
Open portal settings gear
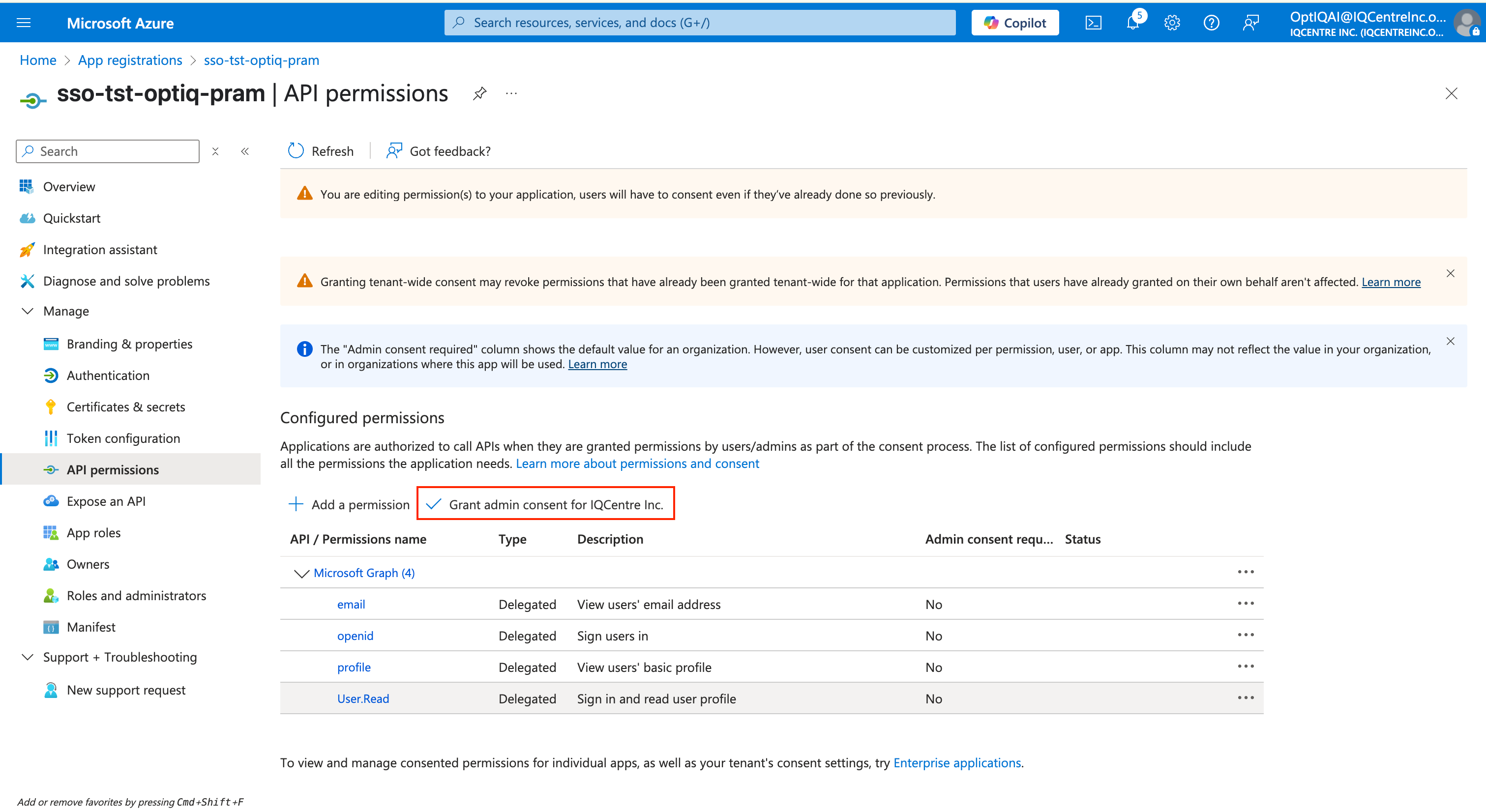pos(1172,23)
